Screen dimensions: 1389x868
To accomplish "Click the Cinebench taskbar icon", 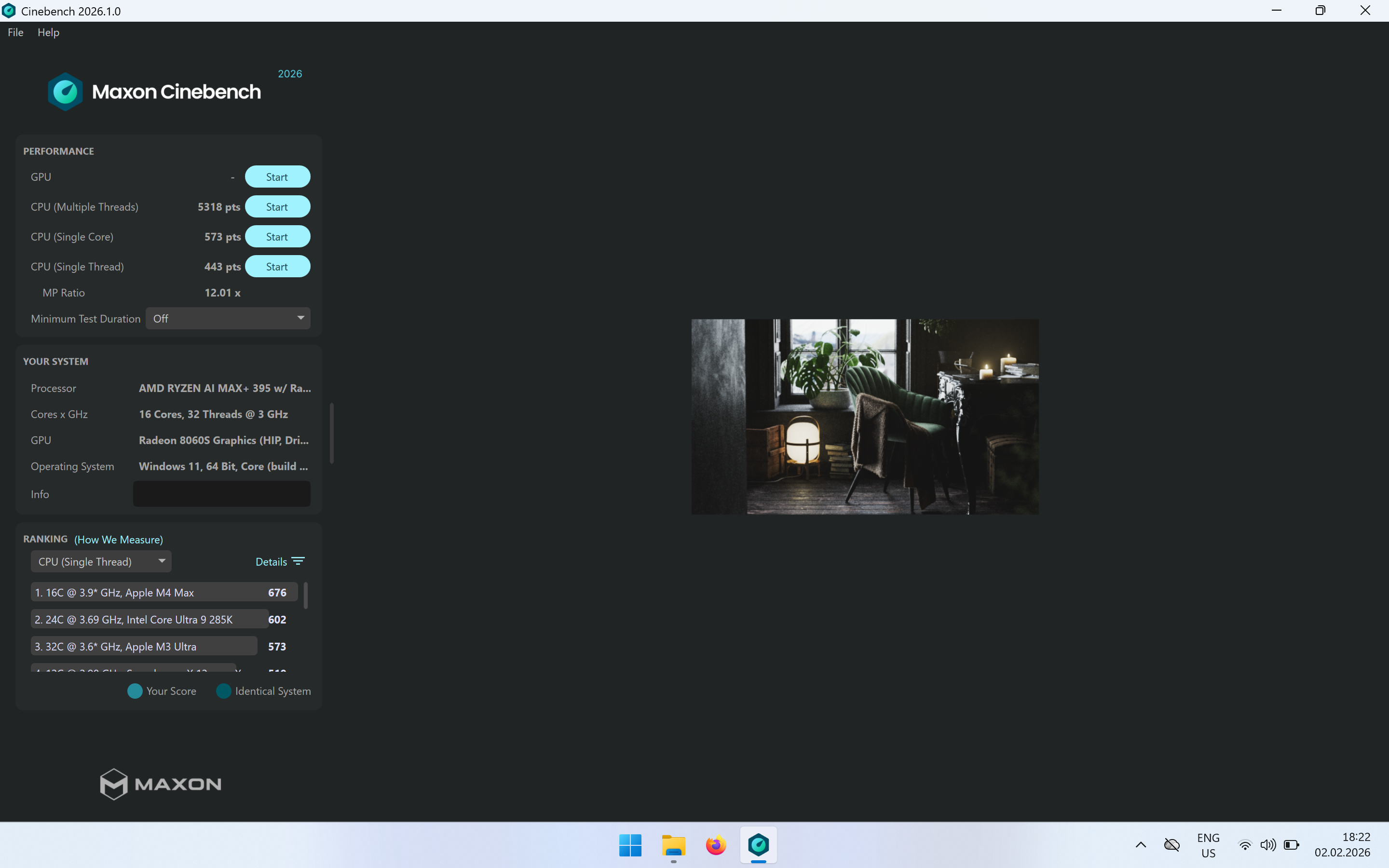I will click(758, 845).
